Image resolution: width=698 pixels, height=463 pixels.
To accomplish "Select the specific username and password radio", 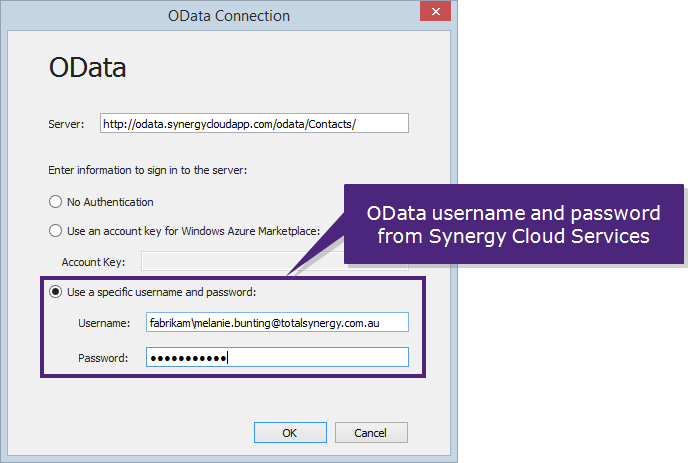I will click(x=55, y=292).
